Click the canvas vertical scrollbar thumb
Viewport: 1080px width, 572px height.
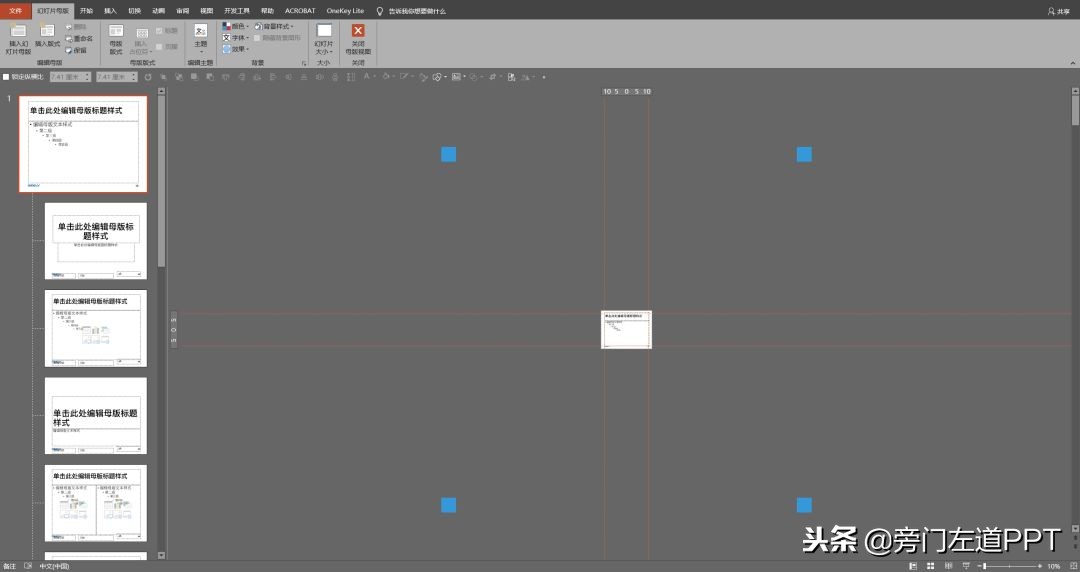point(1075,110)
